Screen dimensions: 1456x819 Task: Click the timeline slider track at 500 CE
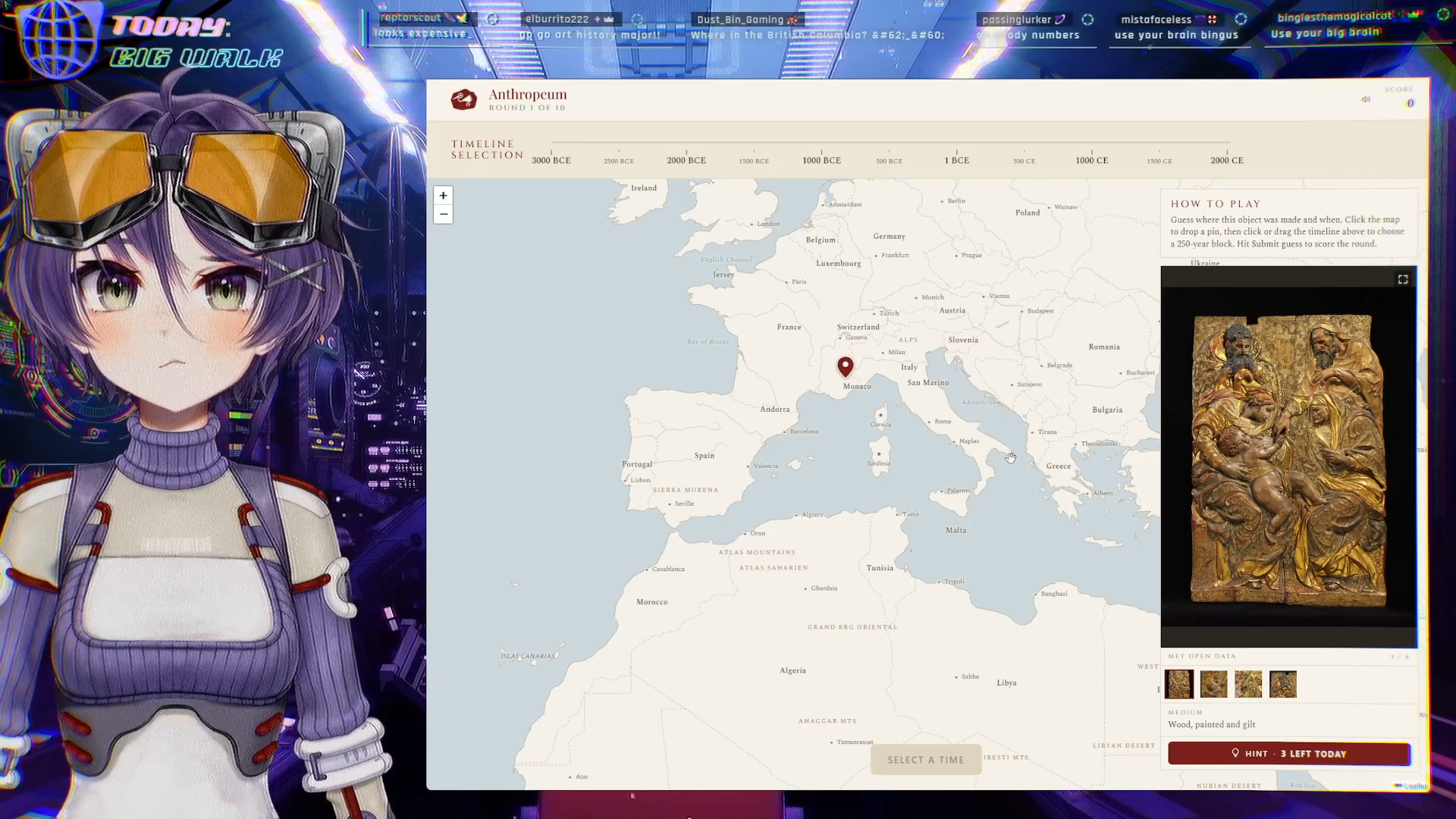1024,143
